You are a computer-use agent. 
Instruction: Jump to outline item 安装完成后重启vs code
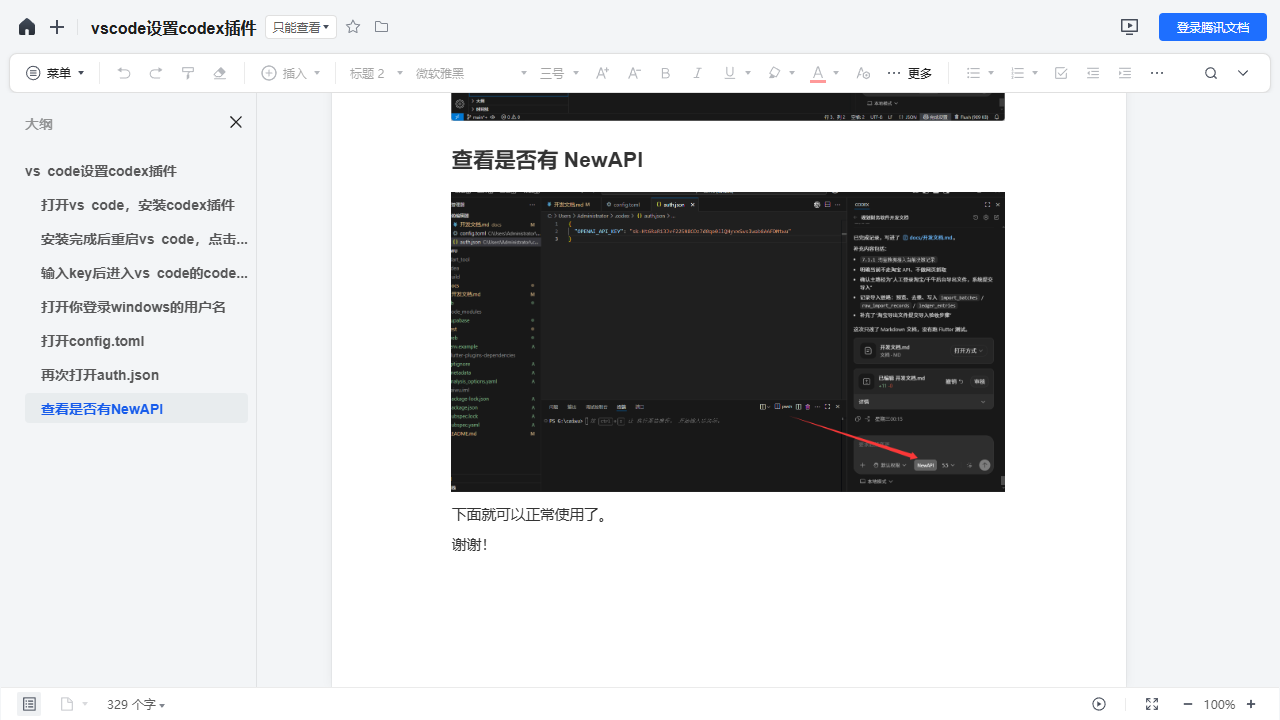pos(144,239)
